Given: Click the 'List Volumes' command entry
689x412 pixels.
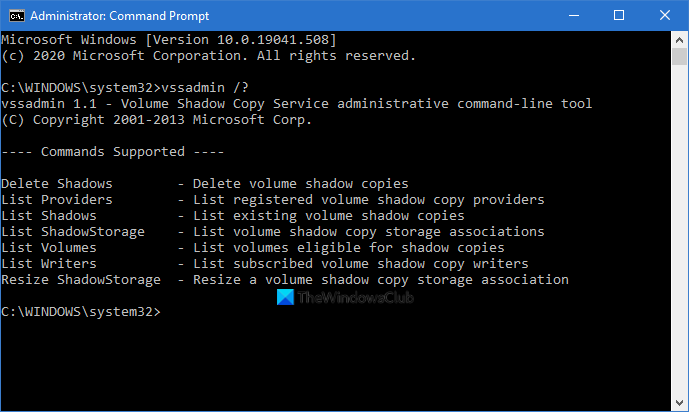Looking at the screenshot, I should [x=49, y=248].
